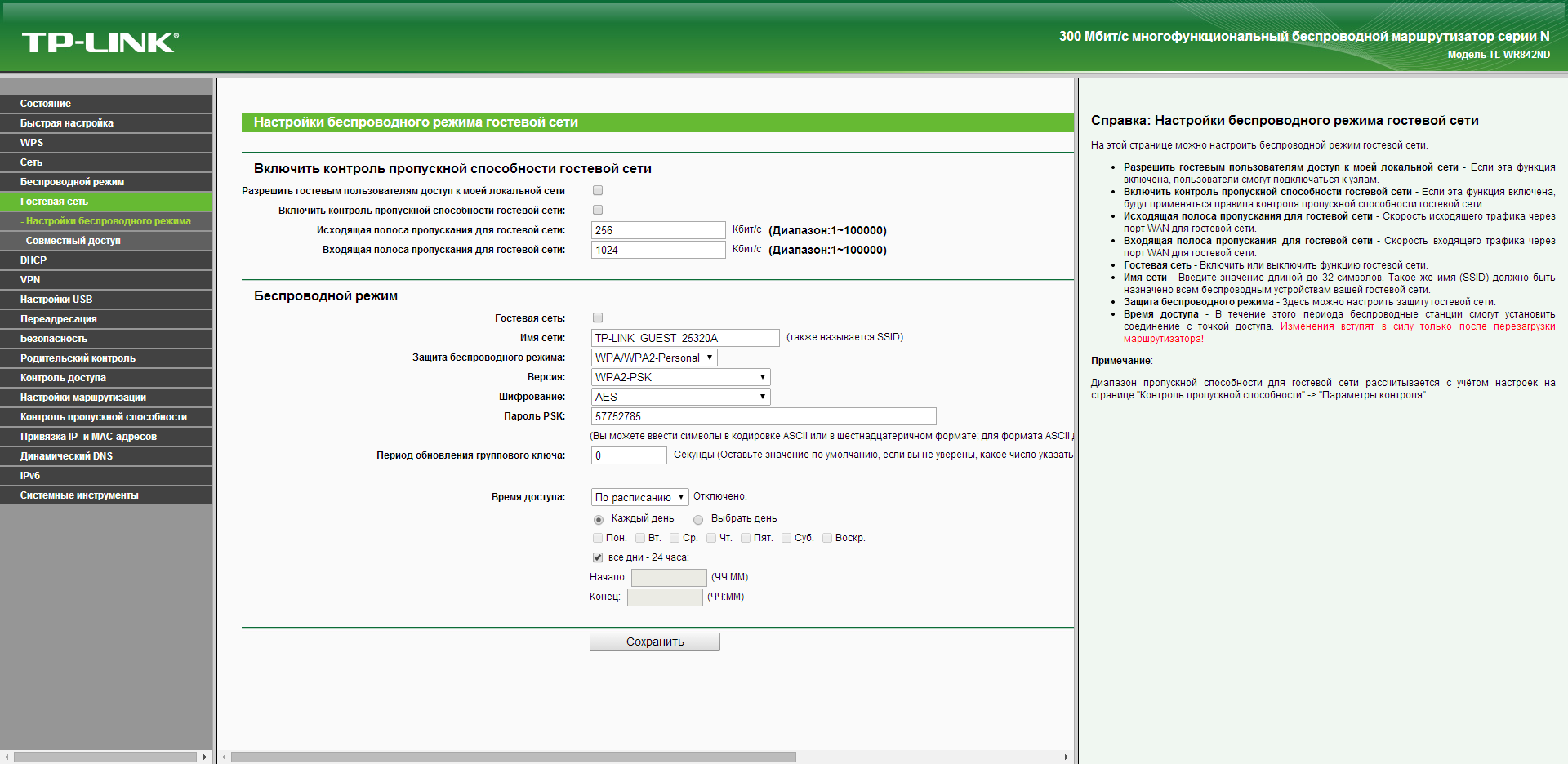Click the incoming bandwidth field 1024
Viewport: 1568px width, 764px height.
click(x=658, y=250)
